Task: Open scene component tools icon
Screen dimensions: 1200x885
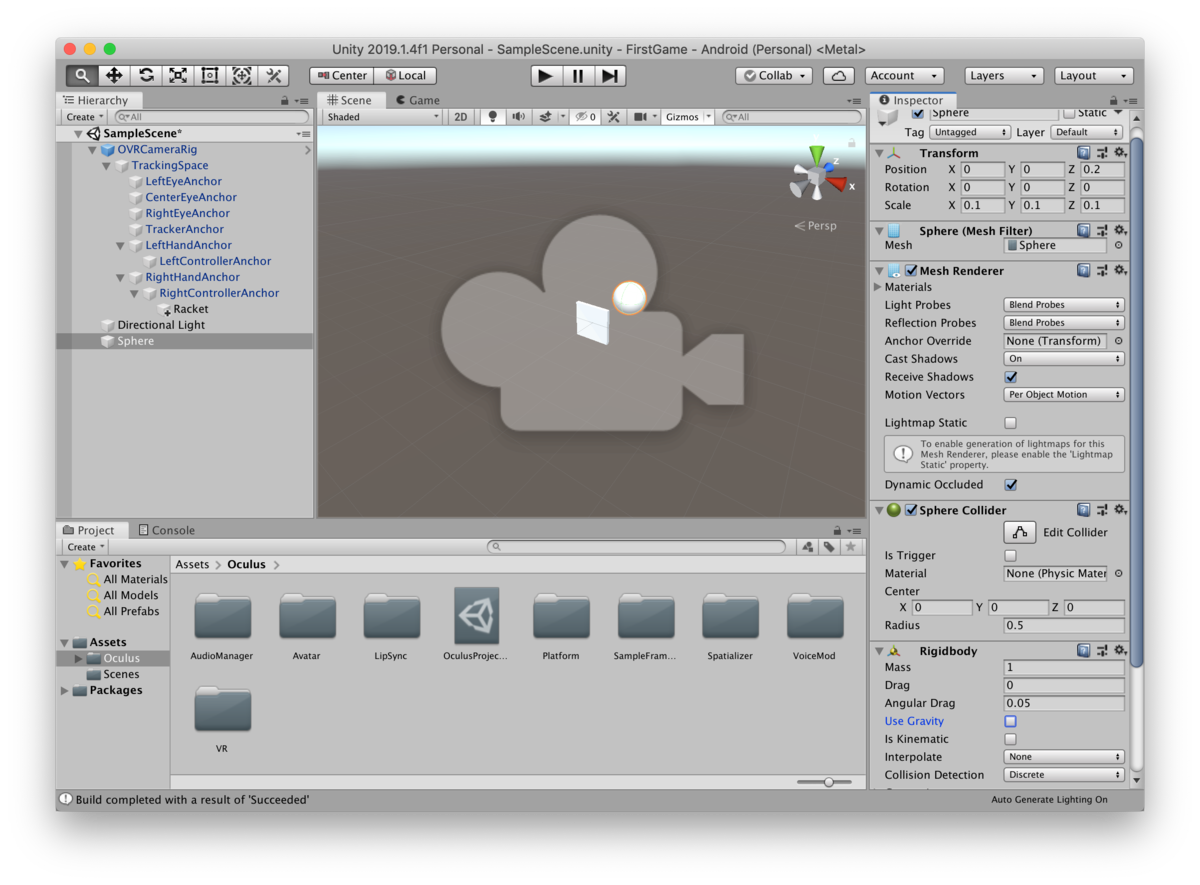Action: pyautogui.click(x=614, y=117)
